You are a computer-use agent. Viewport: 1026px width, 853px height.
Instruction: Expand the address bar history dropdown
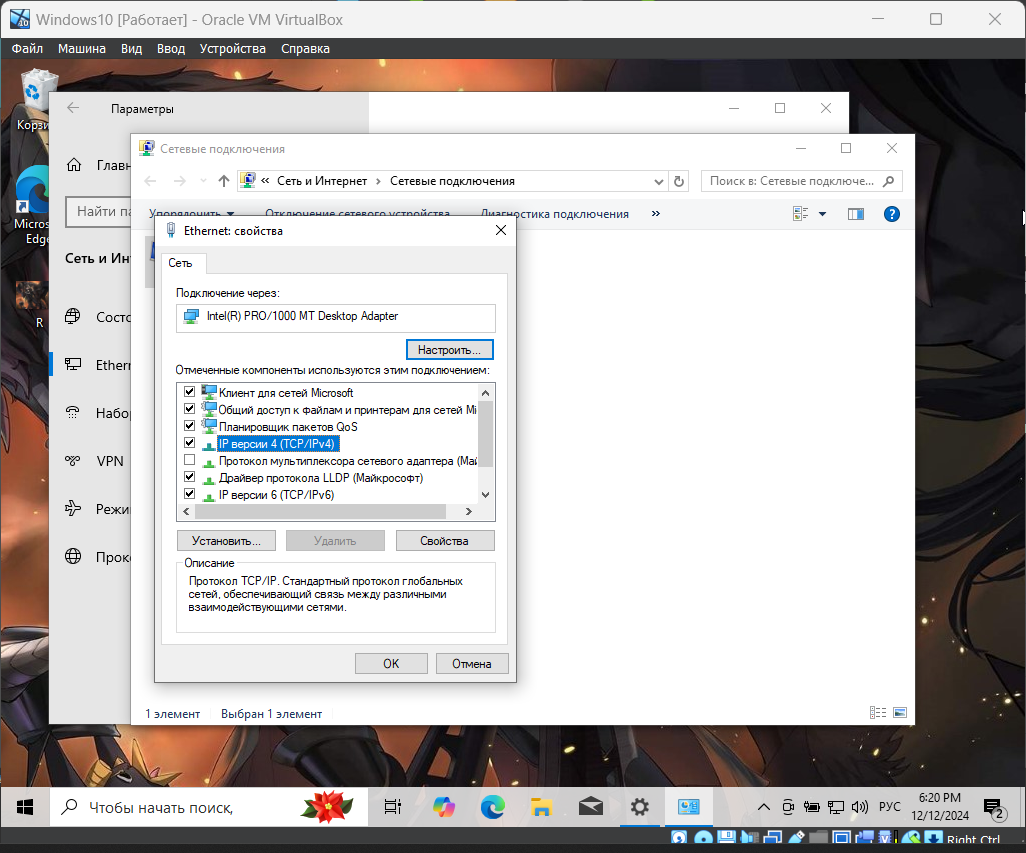(658, 182)
